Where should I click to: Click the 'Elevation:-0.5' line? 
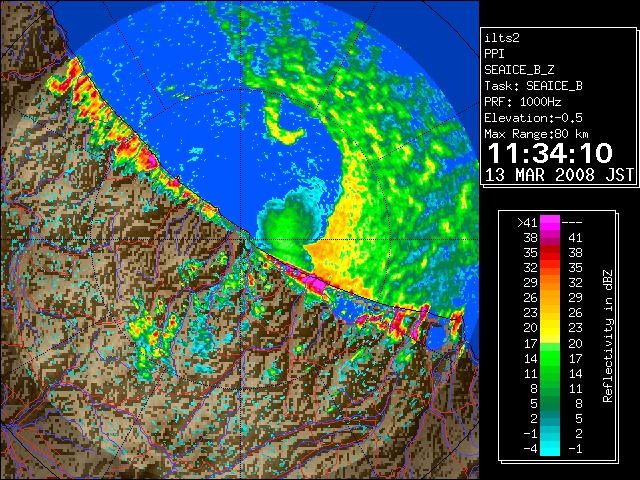pos(533,118)
